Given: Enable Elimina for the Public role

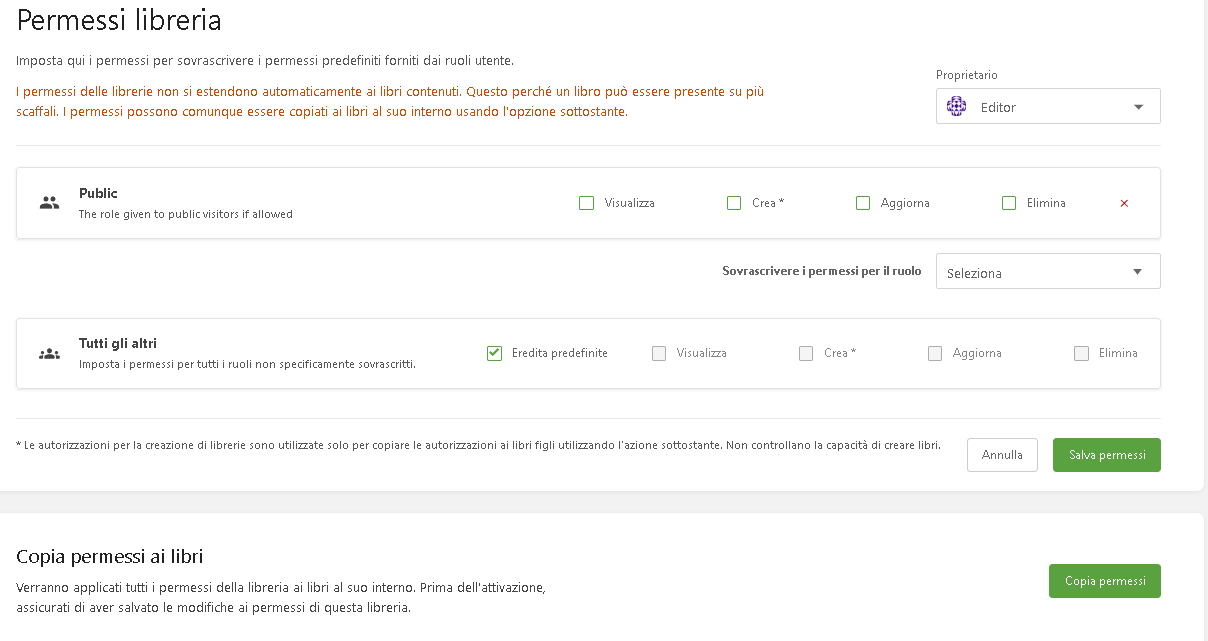Looking at the screenshot, I should pos(1009,203).
